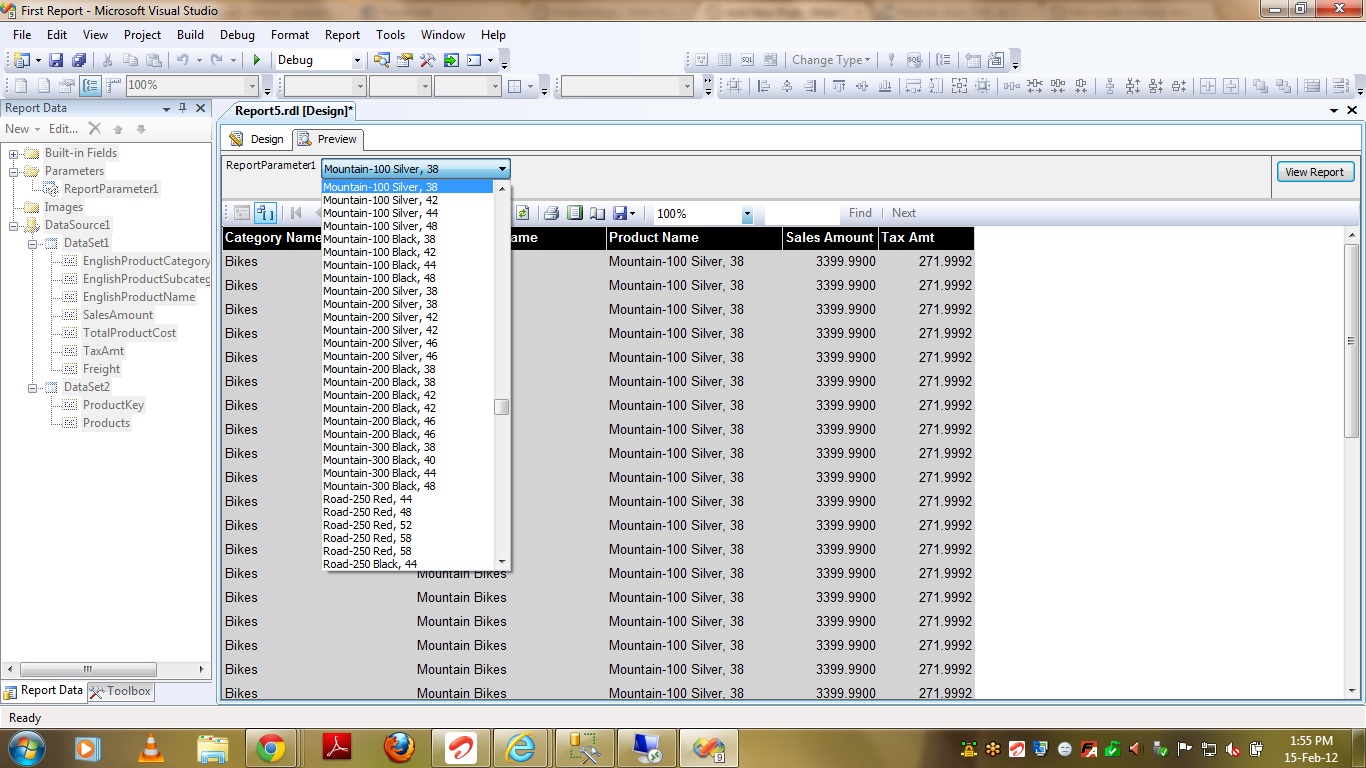Open the preview zoom 100% dropdown
The height and width of the screenshot is (768, 1366).
[x=746, y=214]
